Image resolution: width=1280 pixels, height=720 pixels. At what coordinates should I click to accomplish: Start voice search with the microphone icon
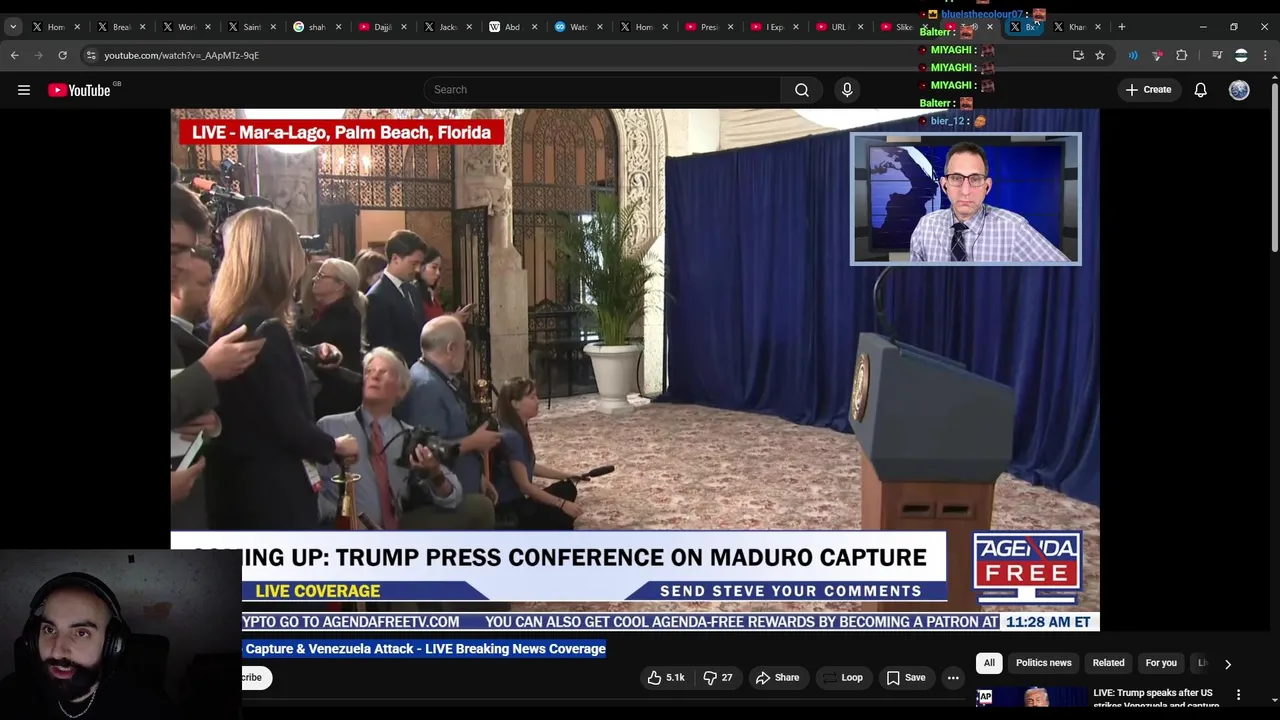tap(847, 90)
